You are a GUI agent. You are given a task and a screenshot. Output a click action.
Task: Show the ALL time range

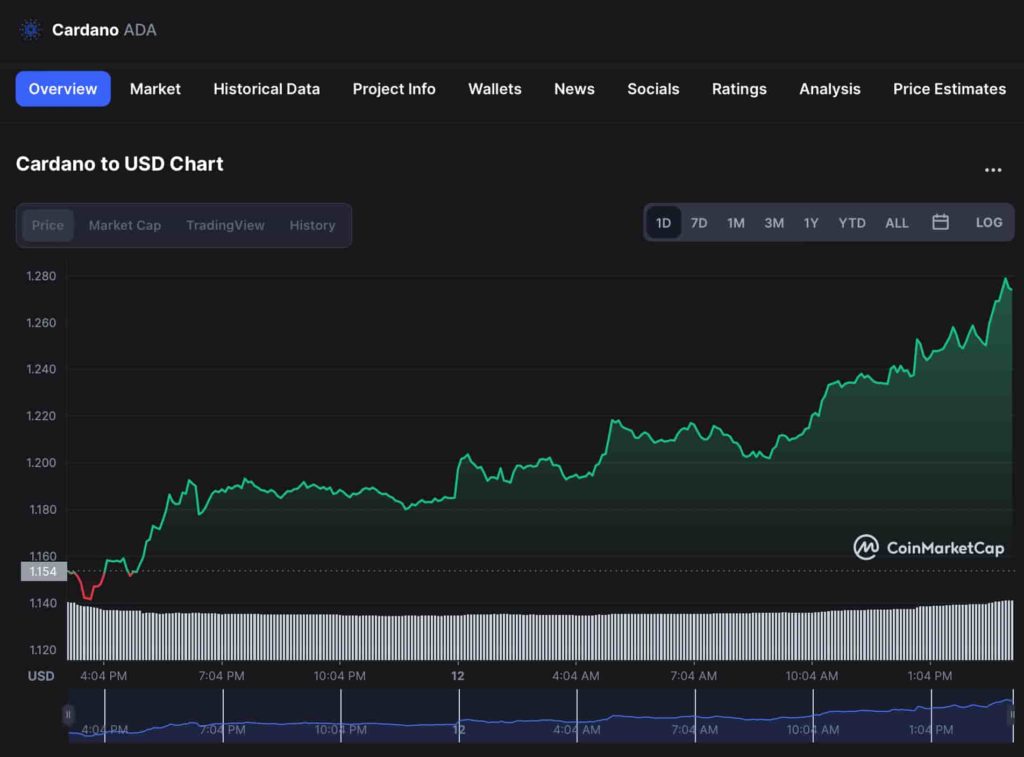(x=896, y=223)
